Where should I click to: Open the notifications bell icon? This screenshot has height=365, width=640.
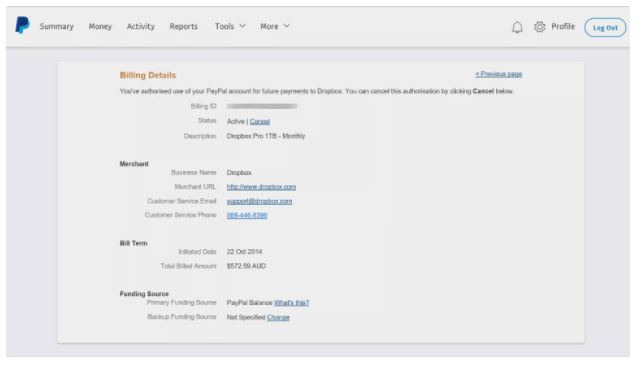click(x=517, y=27)
